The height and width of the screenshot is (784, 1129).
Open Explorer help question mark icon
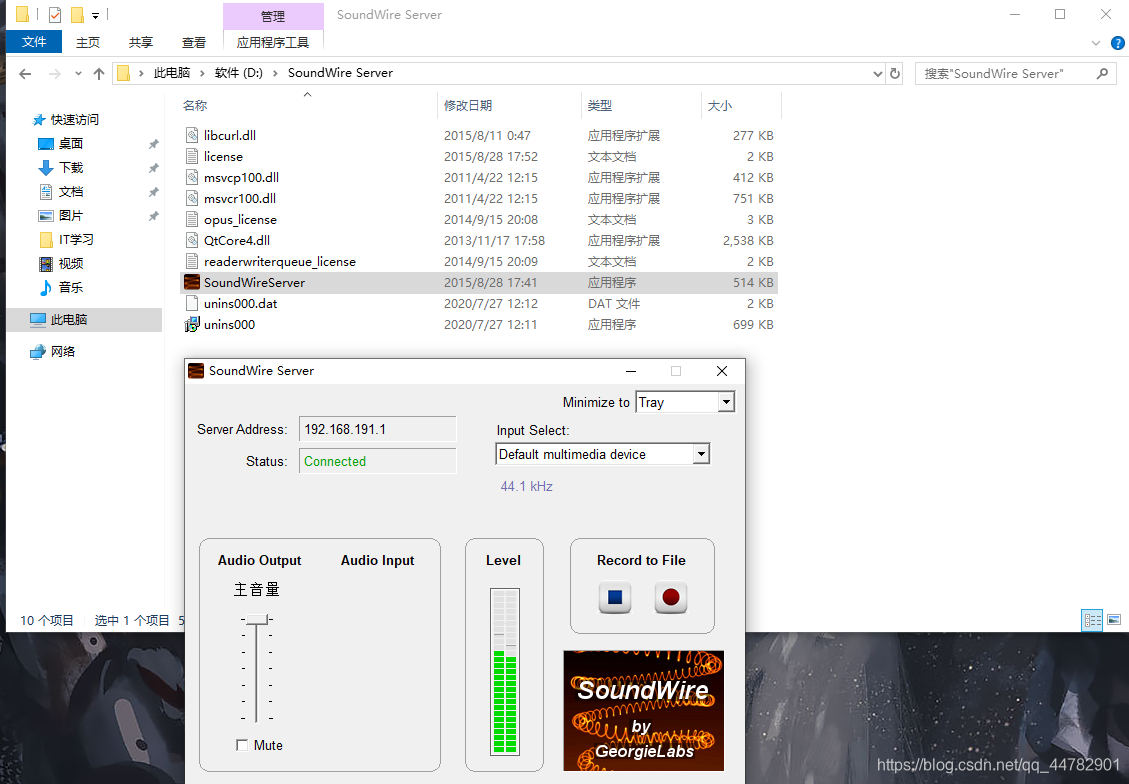(x=1118, y=43)
